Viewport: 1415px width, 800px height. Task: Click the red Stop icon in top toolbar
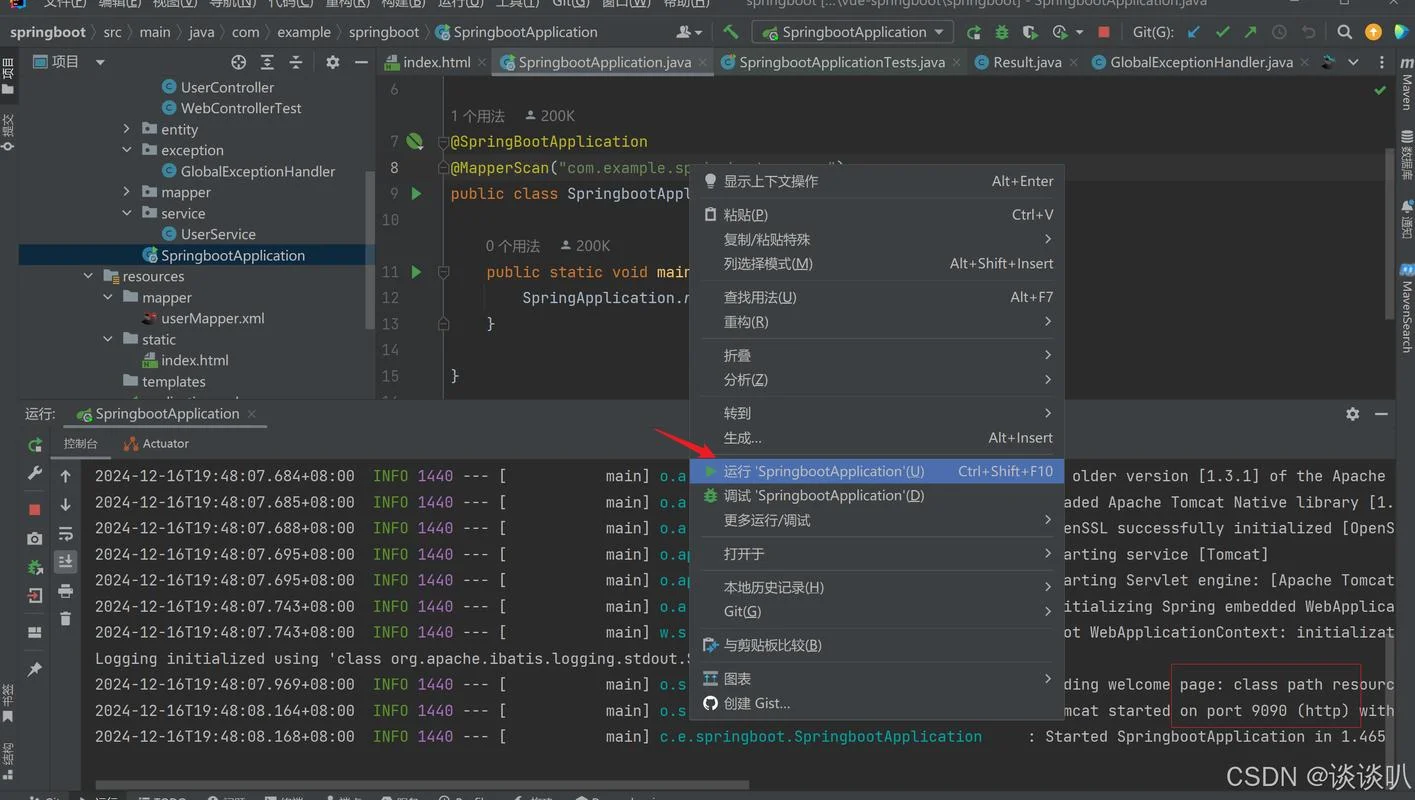coord(1104,32)
